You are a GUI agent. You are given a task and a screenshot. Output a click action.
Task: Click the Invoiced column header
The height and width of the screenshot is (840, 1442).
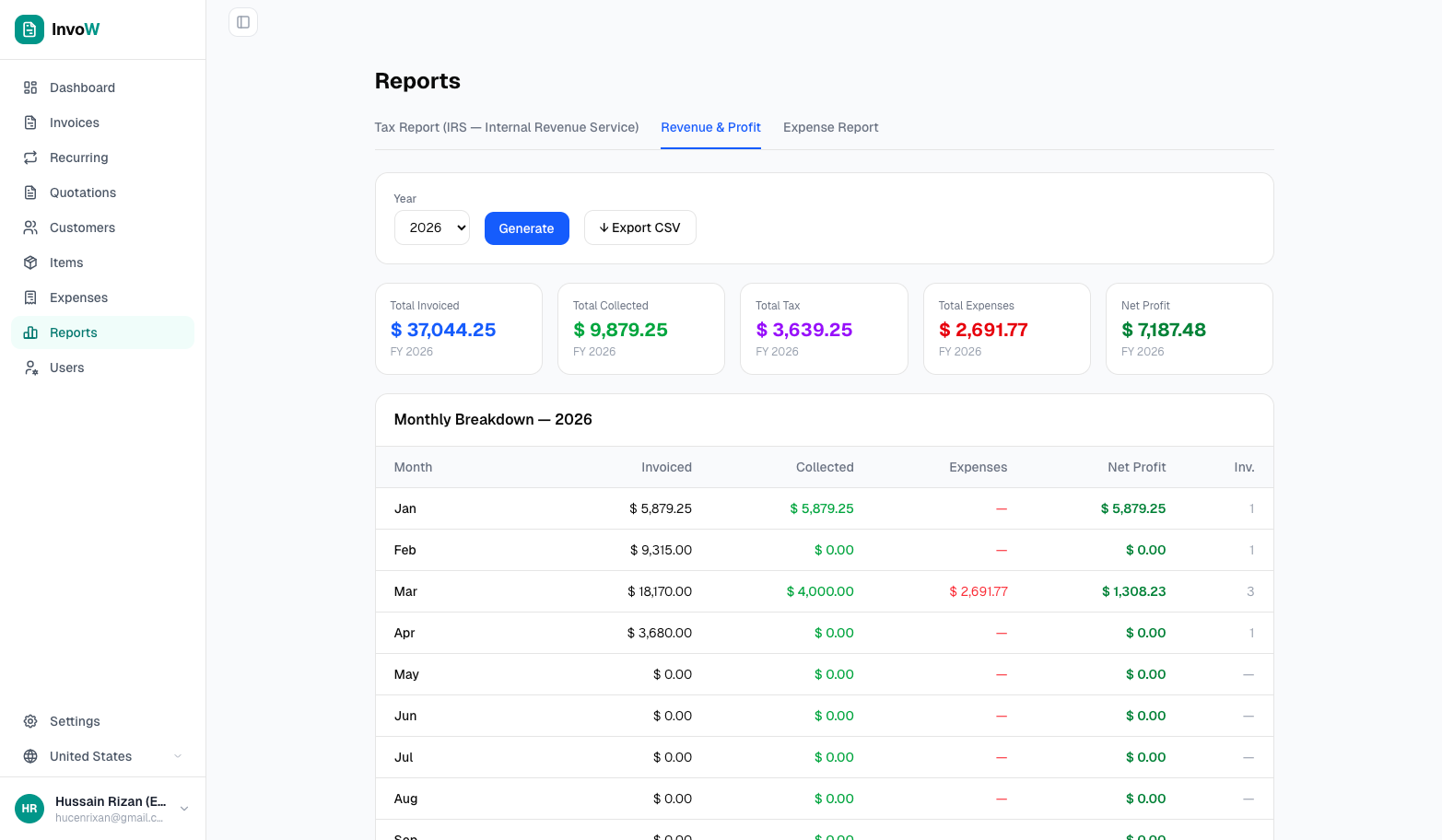tap(666, 467)
